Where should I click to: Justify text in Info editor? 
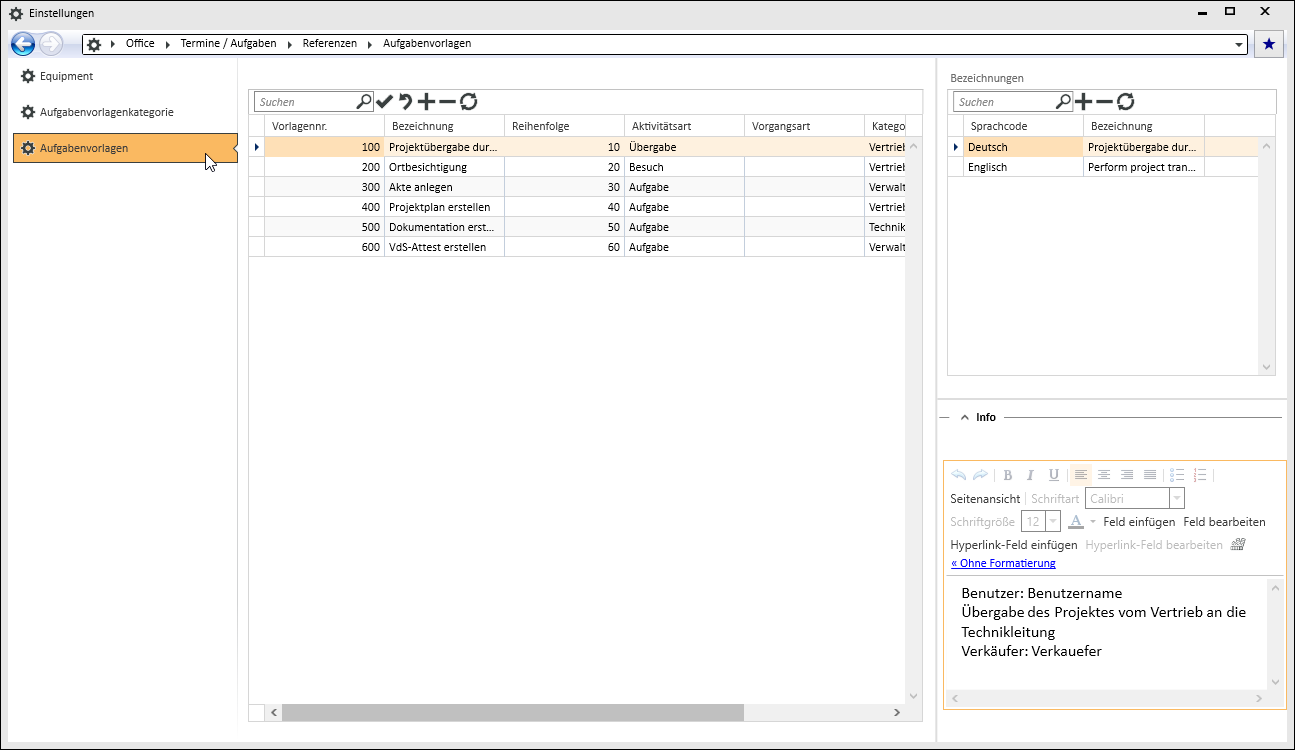[1150, 475]
